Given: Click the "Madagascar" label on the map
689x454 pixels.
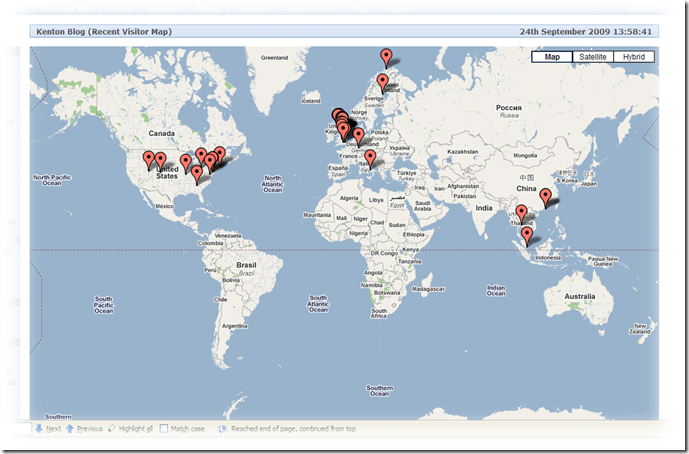Looking at the screenshot, I should (428, 289).
